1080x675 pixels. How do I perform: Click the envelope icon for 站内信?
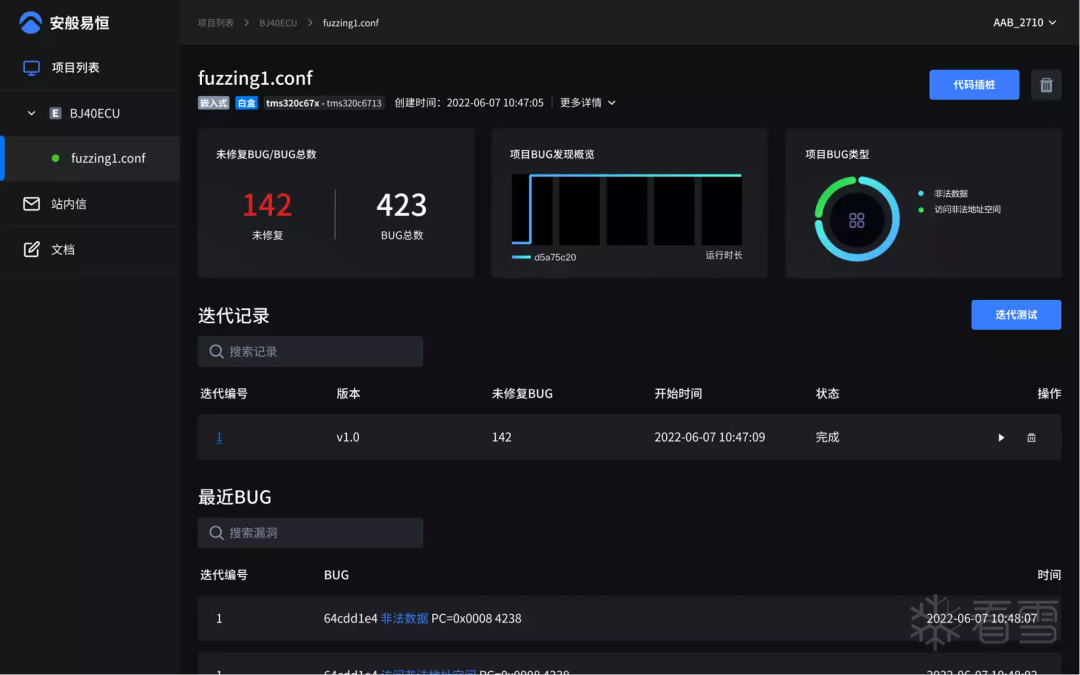[31, 204]
